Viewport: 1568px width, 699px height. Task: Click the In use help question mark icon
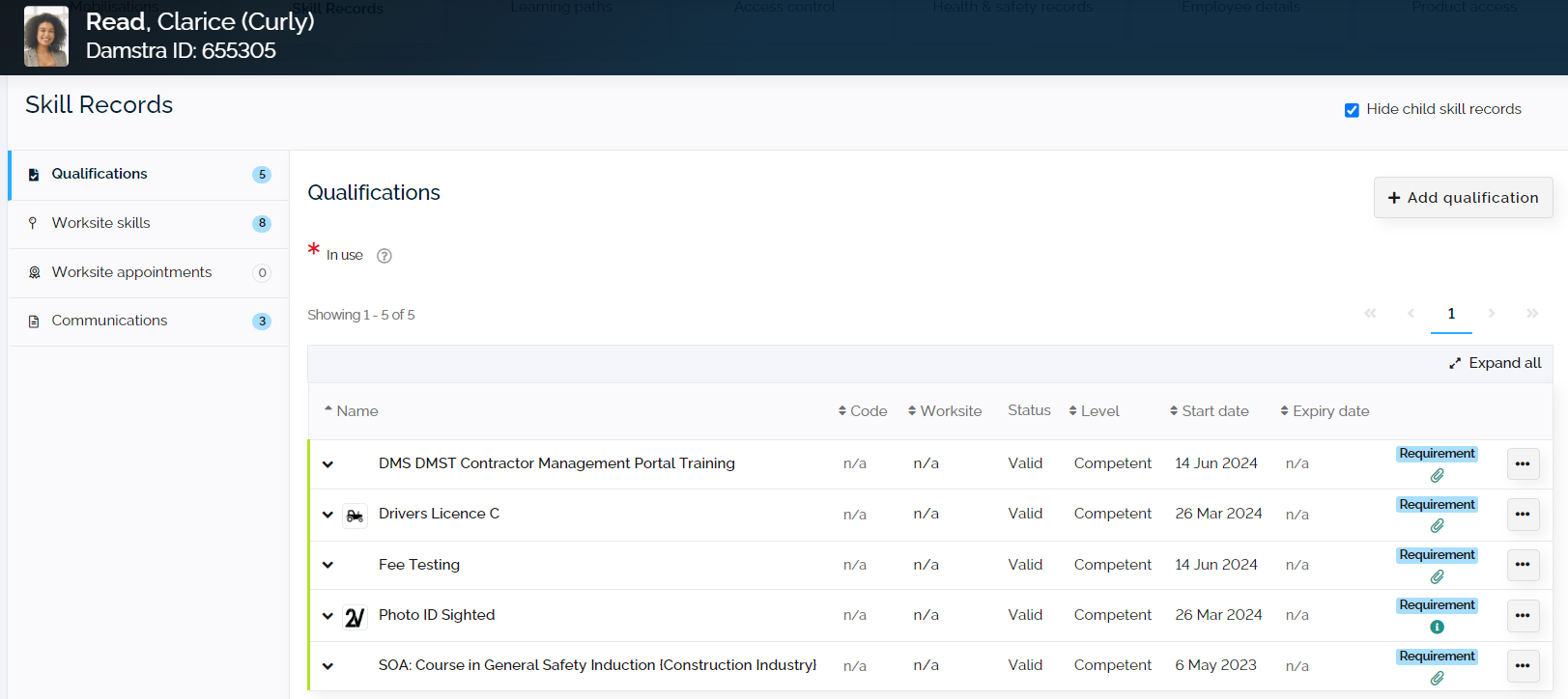tap(384, 256)
